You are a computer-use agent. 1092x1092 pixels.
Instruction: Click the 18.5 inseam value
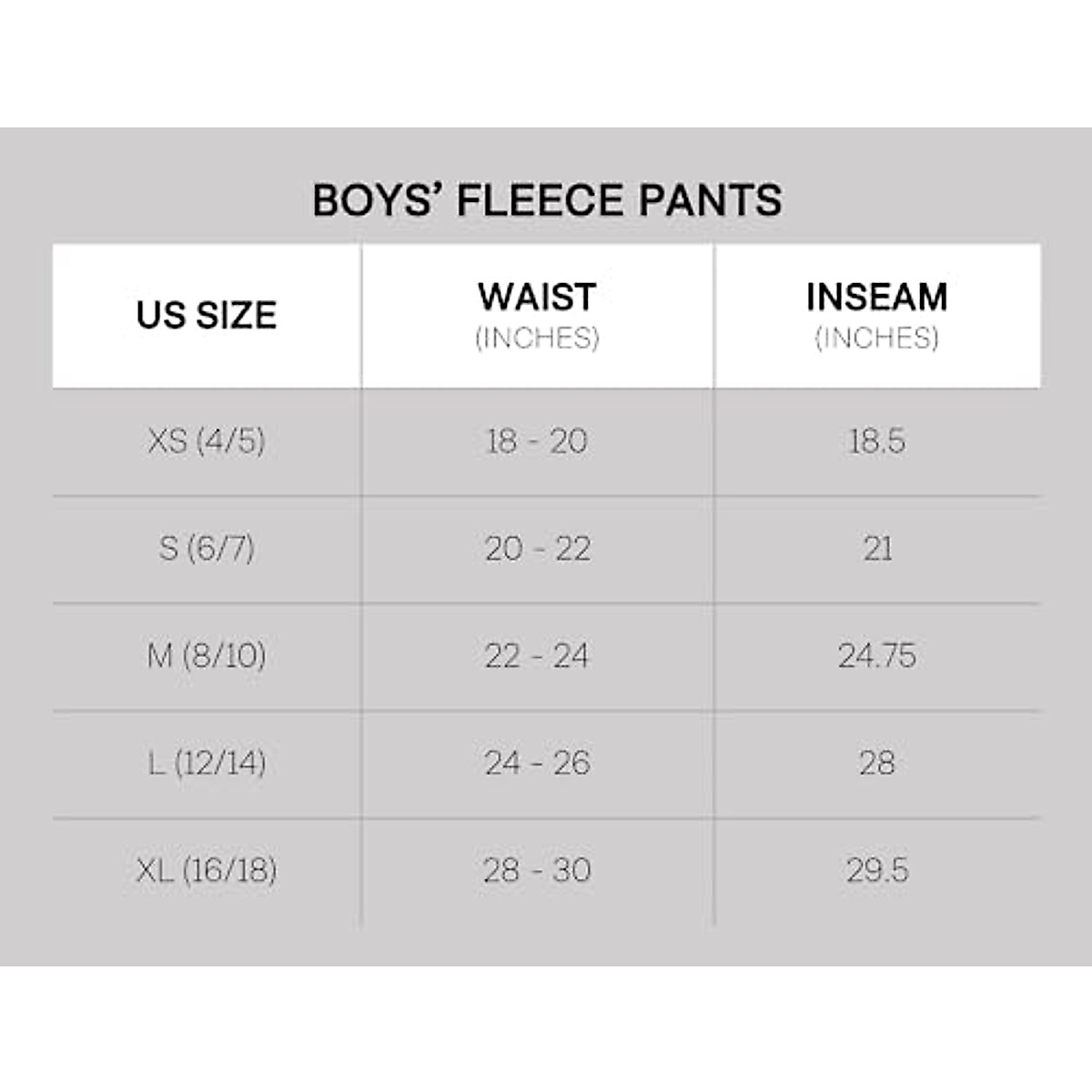pyautogui.click(x=876, y=441)
